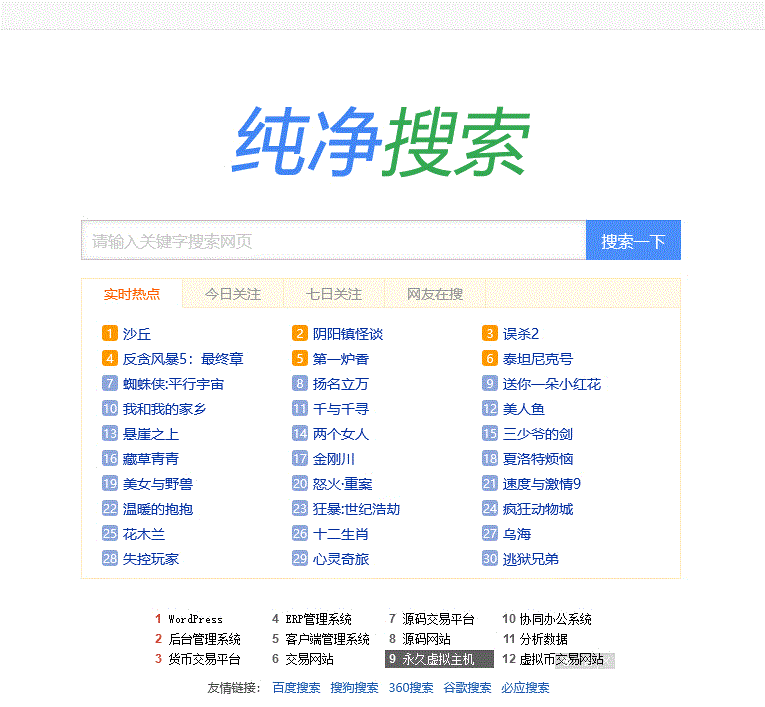765x707 pixels.
Task: Click the 逃狱兄弟 entry ranked 30
Action: pyautogui.click(x=531, y=559)
